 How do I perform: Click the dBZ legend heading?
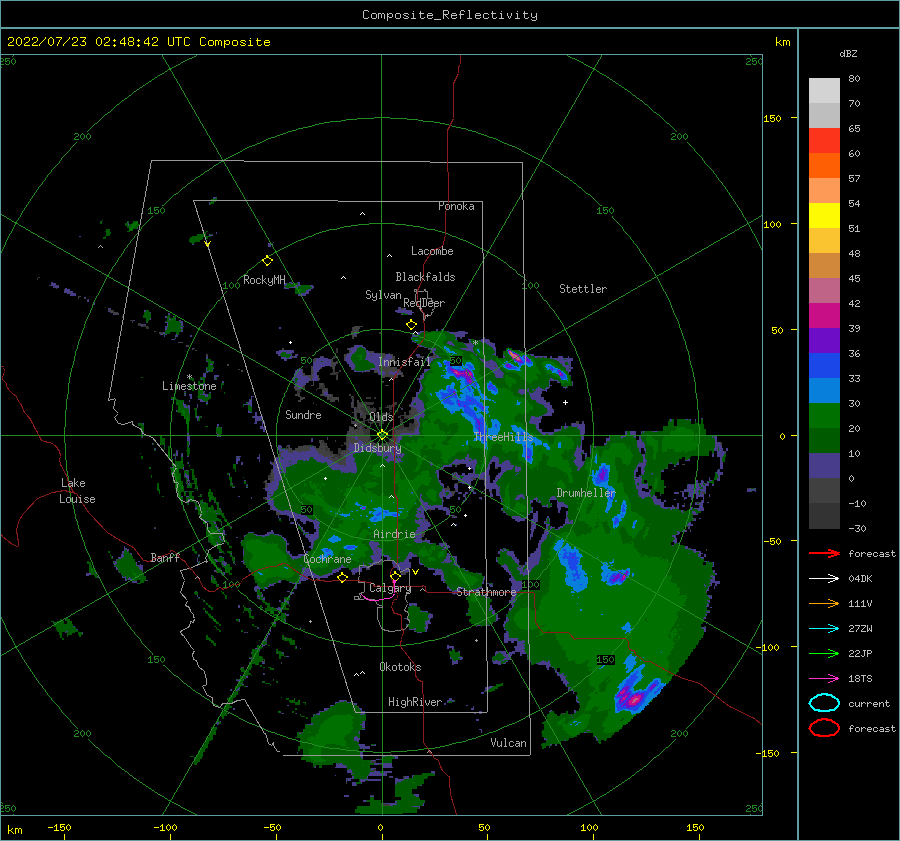click(848, 53)
